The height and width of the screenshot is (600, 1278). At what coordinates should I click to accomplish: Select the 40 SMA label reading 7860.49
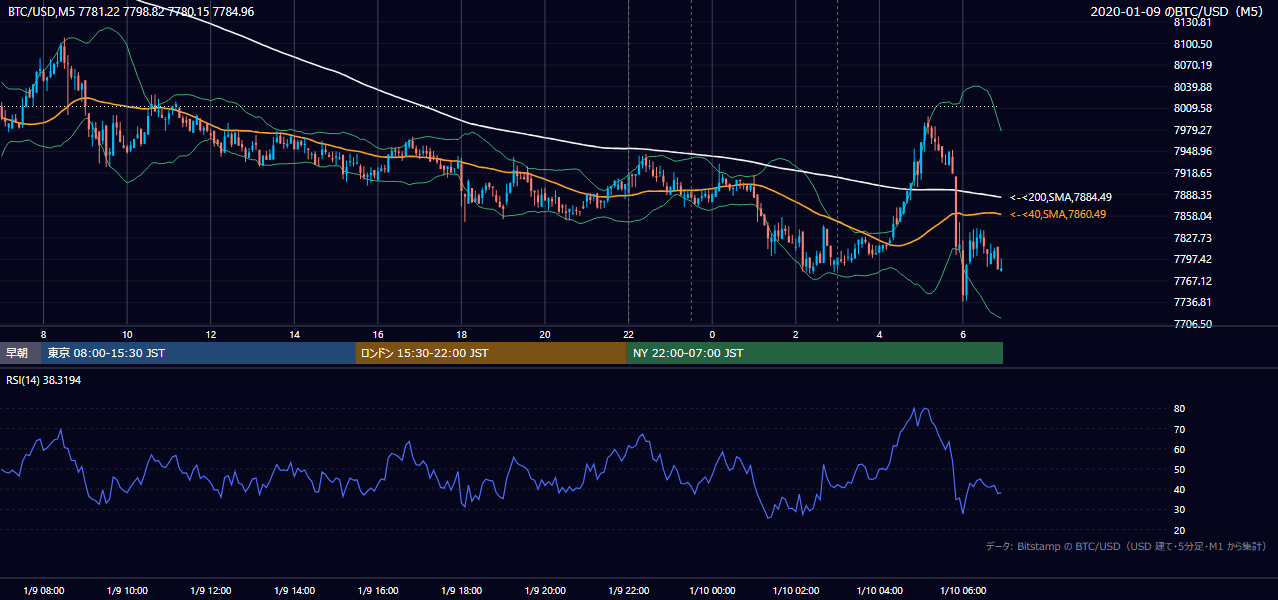pyautogui.click(x=1058, y=214)
